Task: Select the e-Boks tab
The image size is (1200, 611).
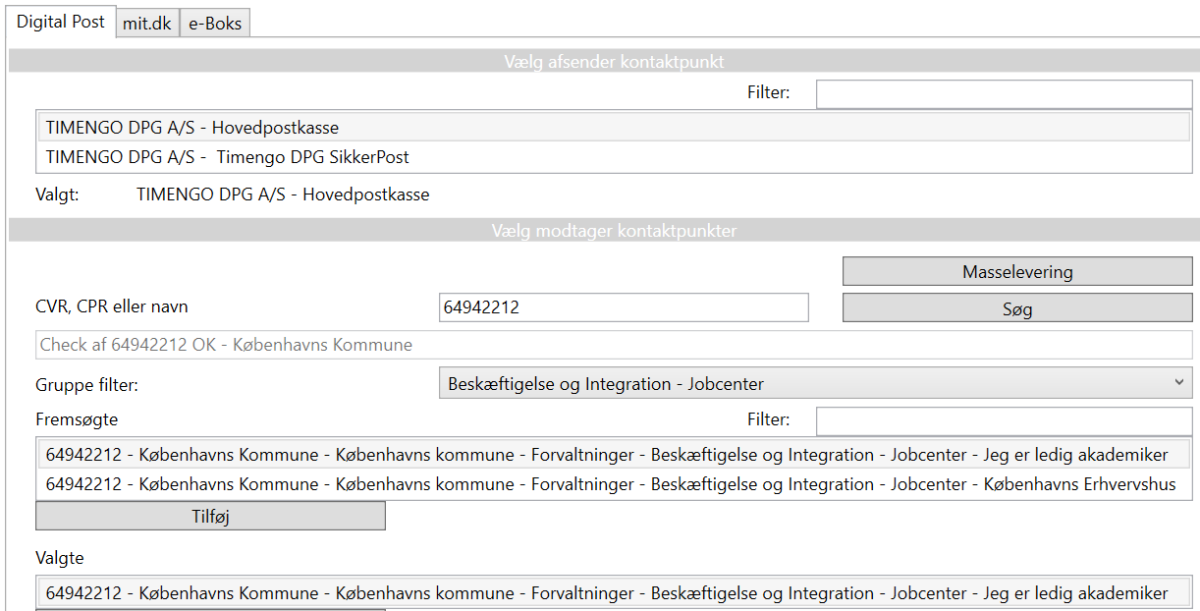Action: (215, 23)
